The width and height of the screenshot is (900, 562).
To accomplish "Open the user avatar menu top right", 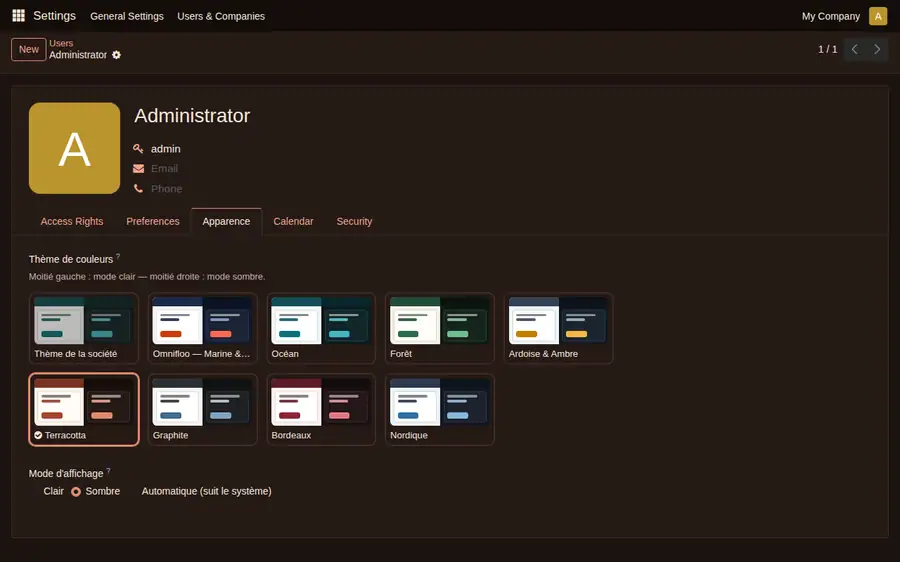I will click(x=878, y=16).
